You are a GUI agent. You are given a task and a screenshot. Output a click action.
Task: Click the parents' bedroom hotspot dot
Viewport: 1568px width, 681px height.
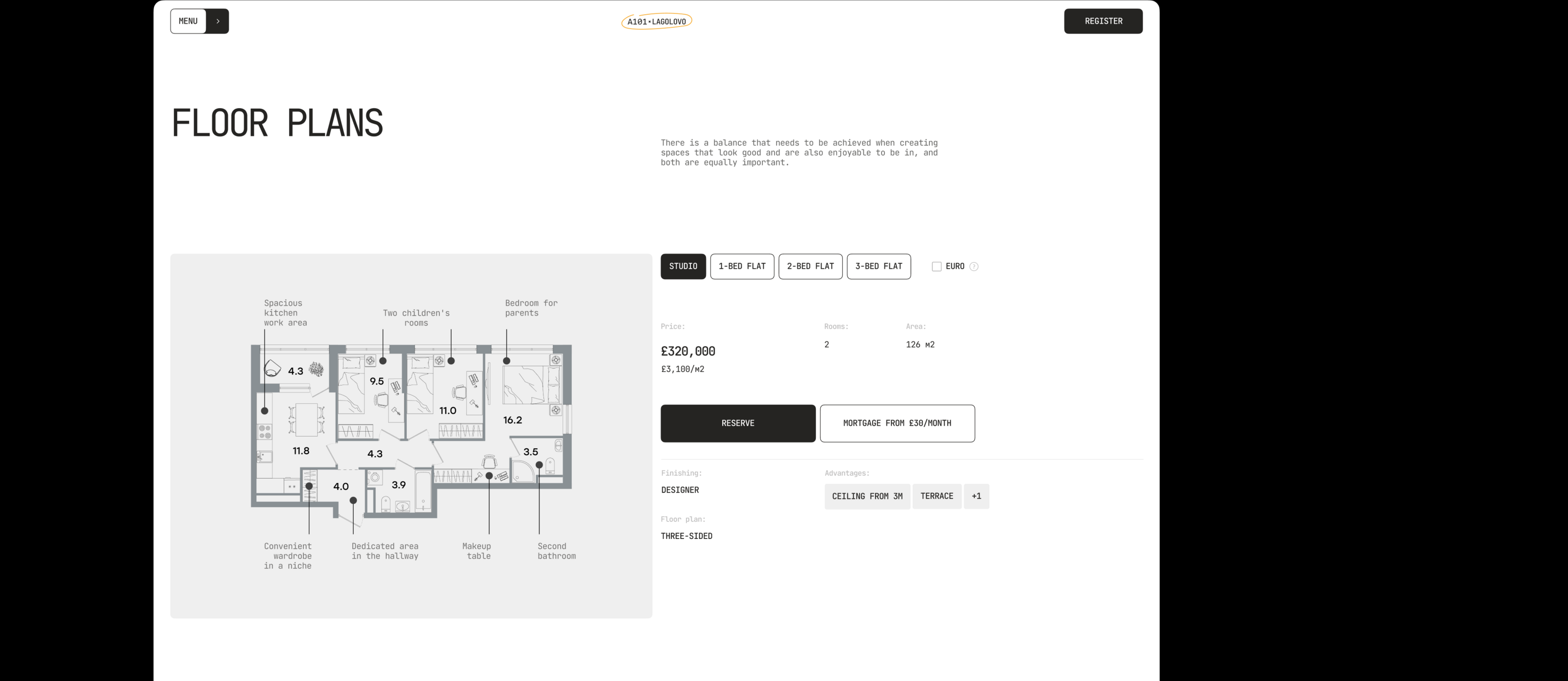(x=507, y=361)
